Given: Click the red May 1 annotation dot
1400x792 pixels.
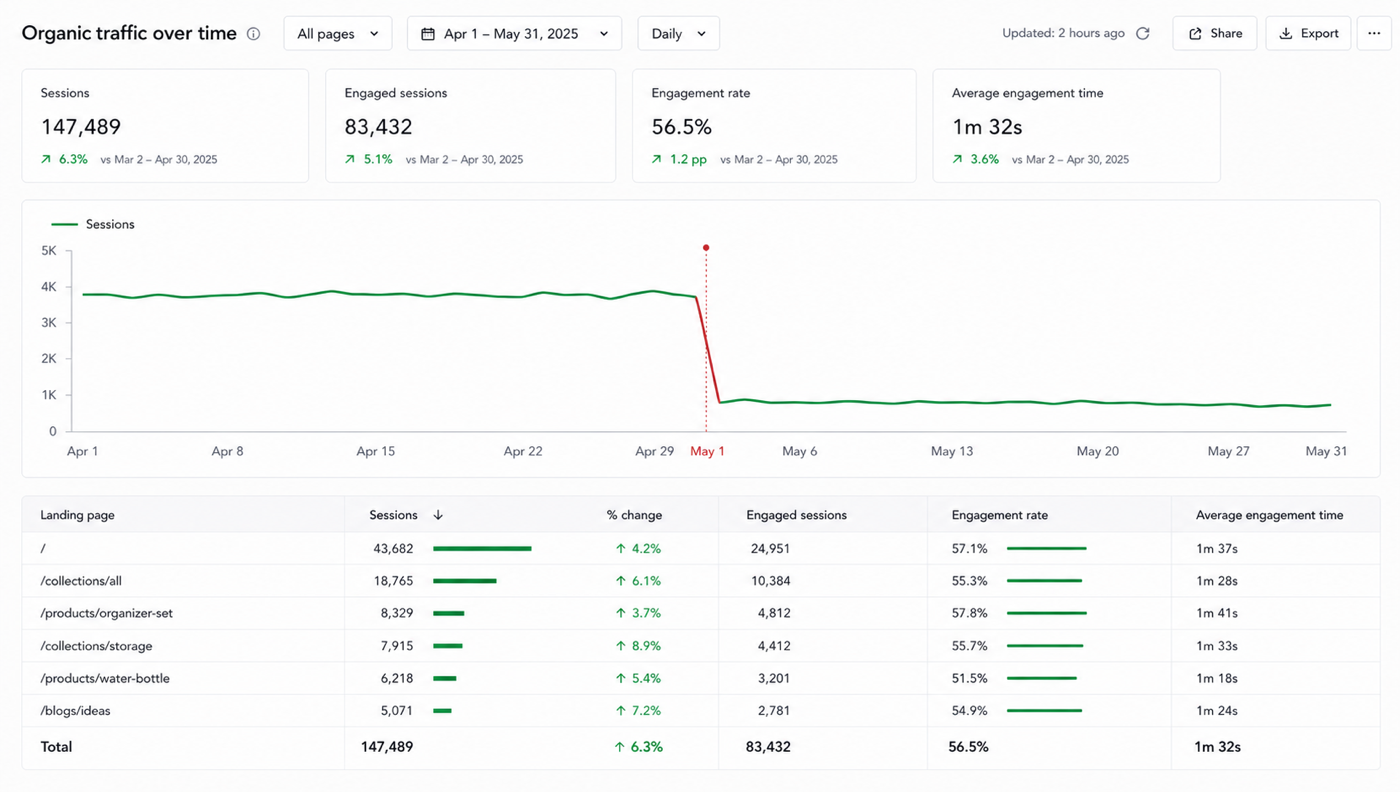Looking at the screenshot, I should (x=706, y=247).
